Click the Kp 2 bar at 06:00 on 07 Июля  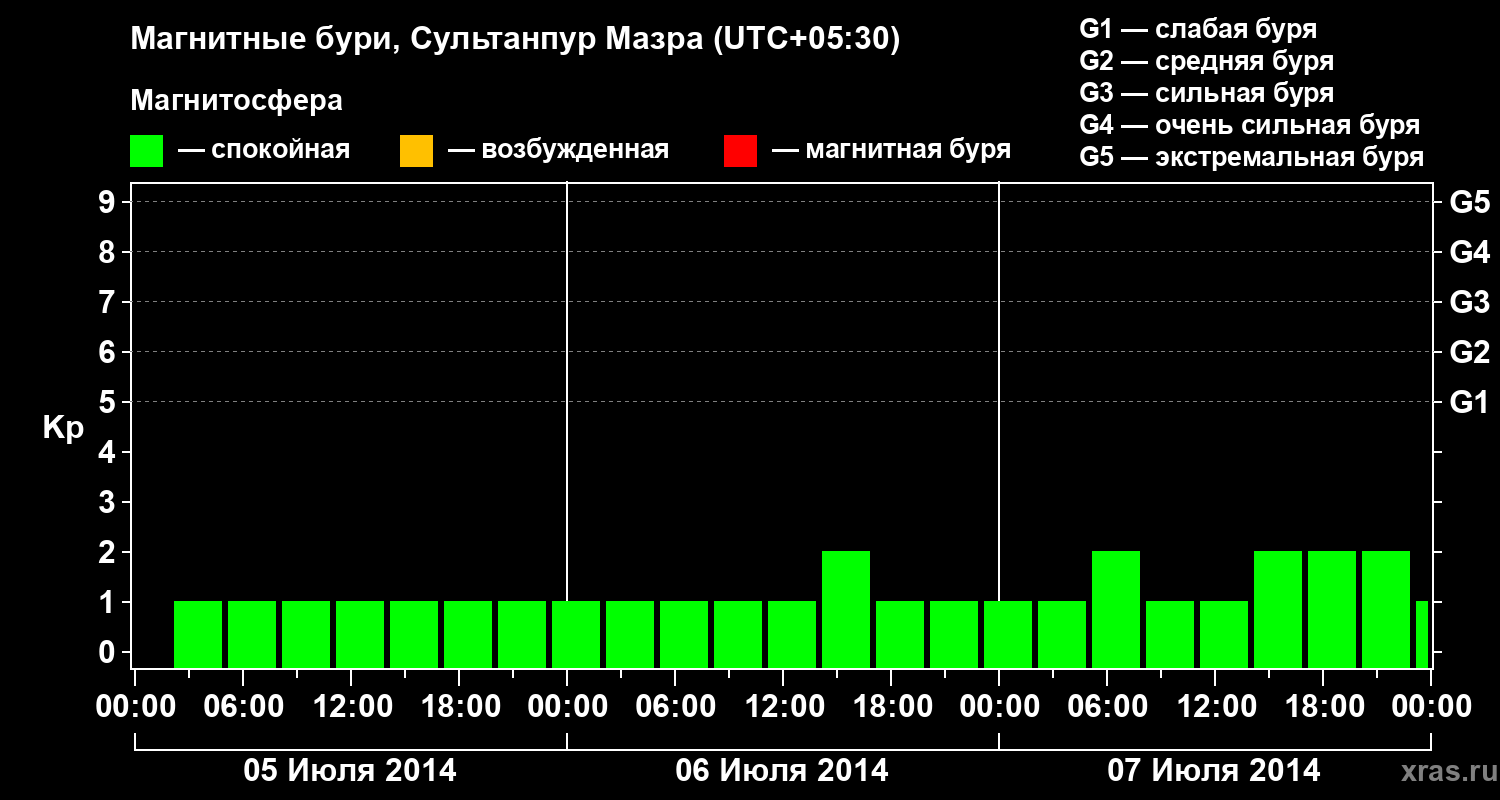1116,609
